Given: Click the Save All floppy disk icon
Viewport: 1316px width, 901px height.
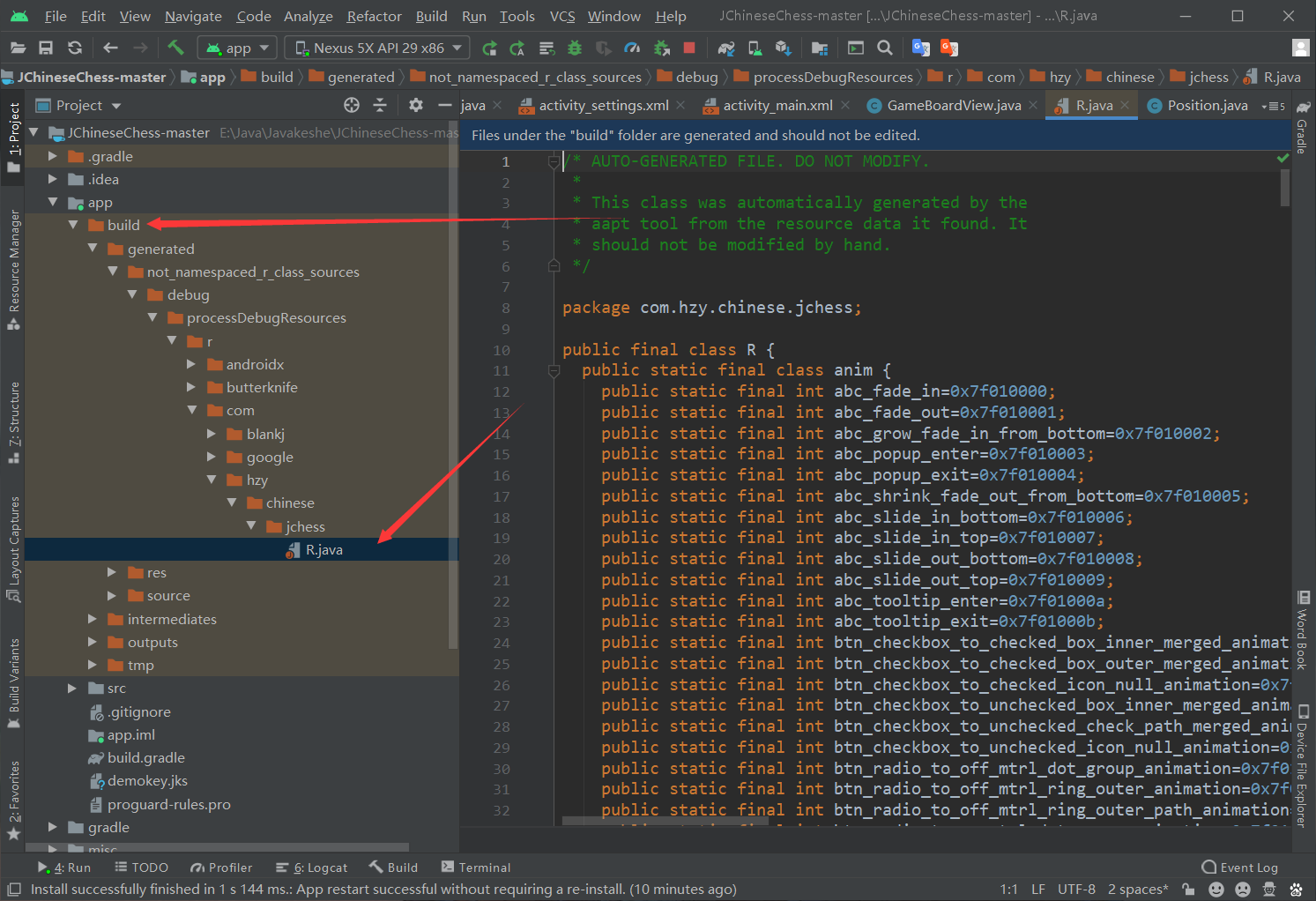Looking at the screenshot, I should click(x=46, y=48).
